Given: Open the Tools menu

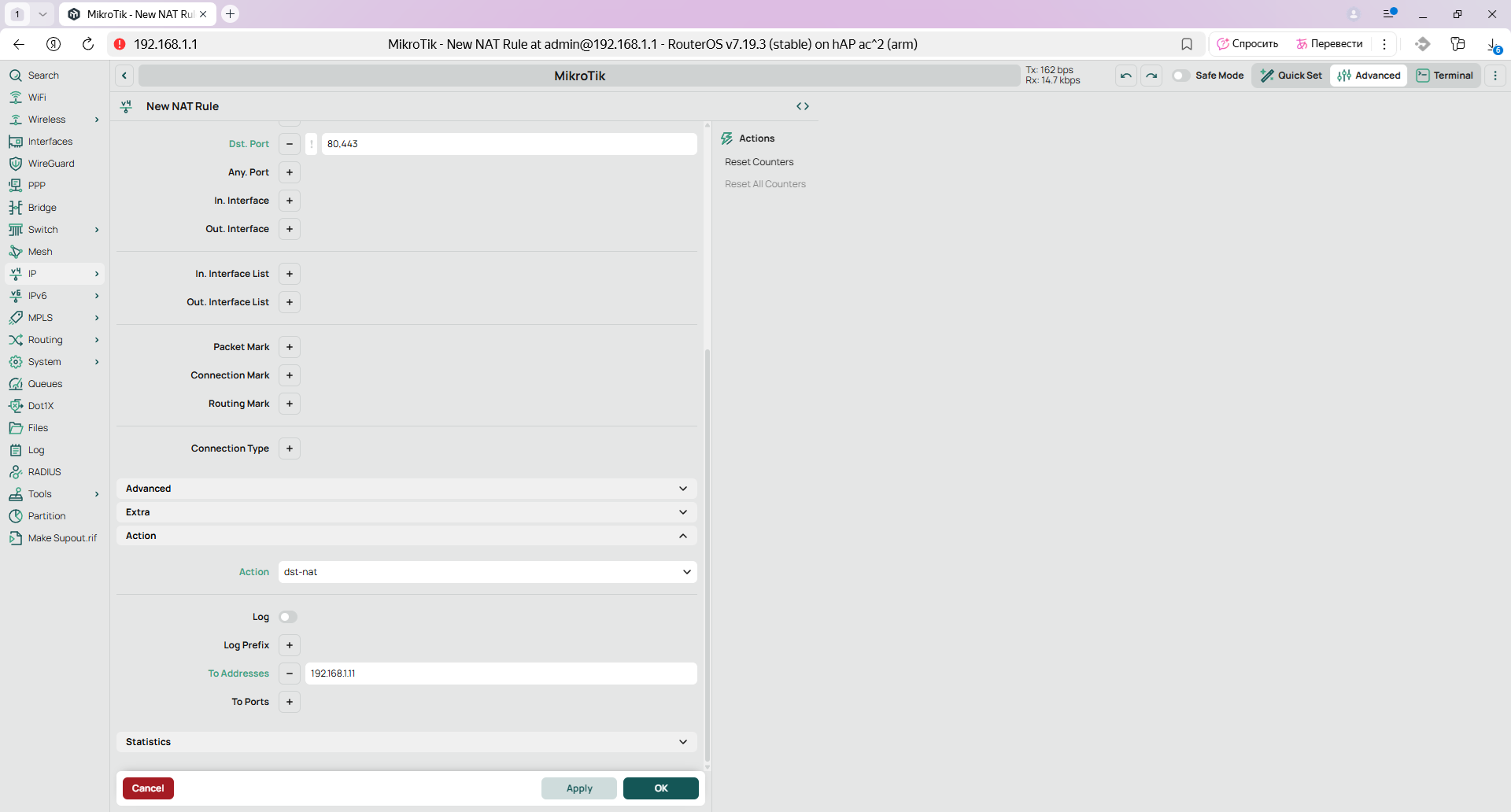Looking at the screenshot, I should tap(54, 494).
